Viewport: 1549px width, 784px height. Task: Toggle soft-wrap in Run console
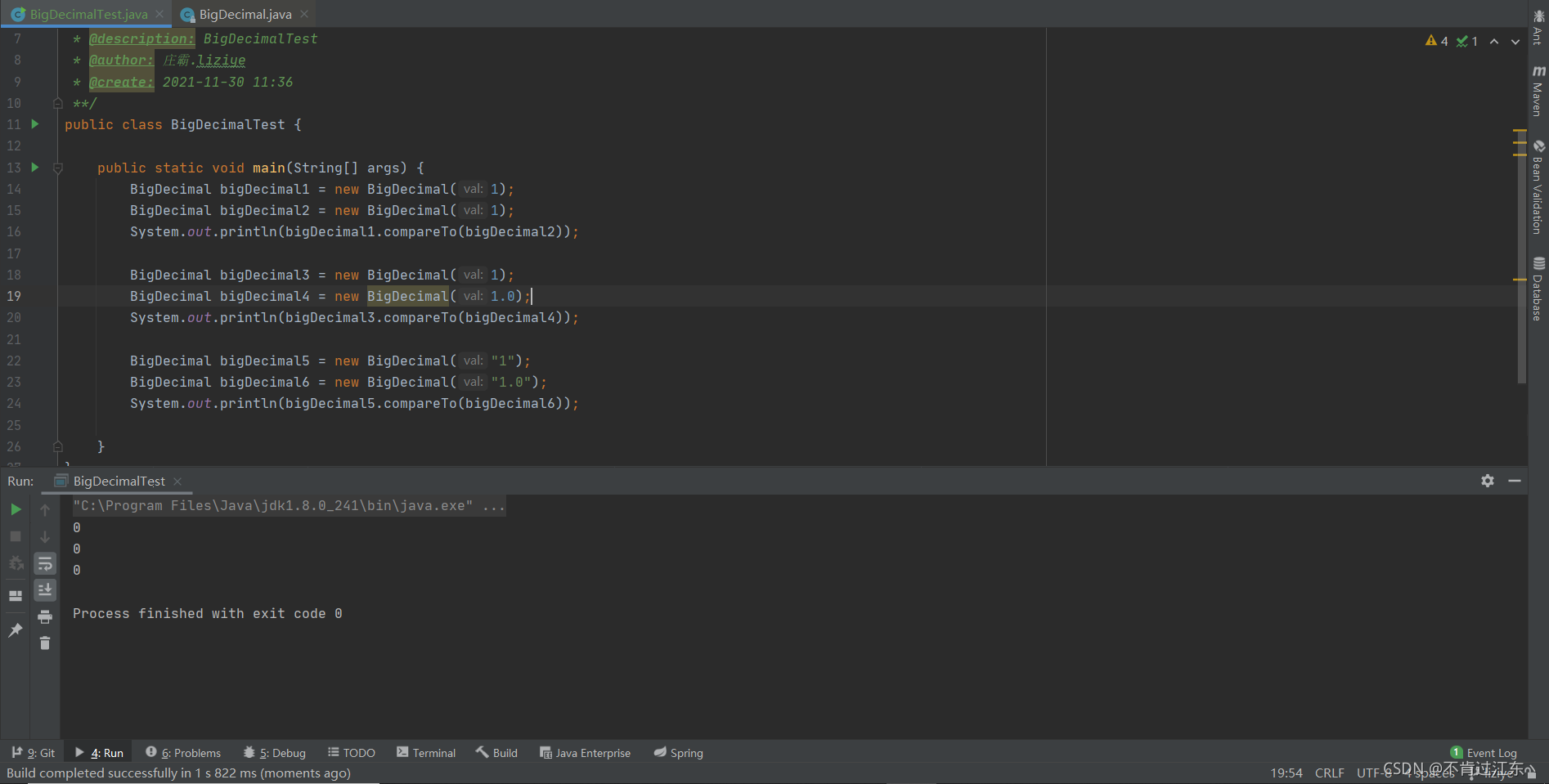(45, 563)
